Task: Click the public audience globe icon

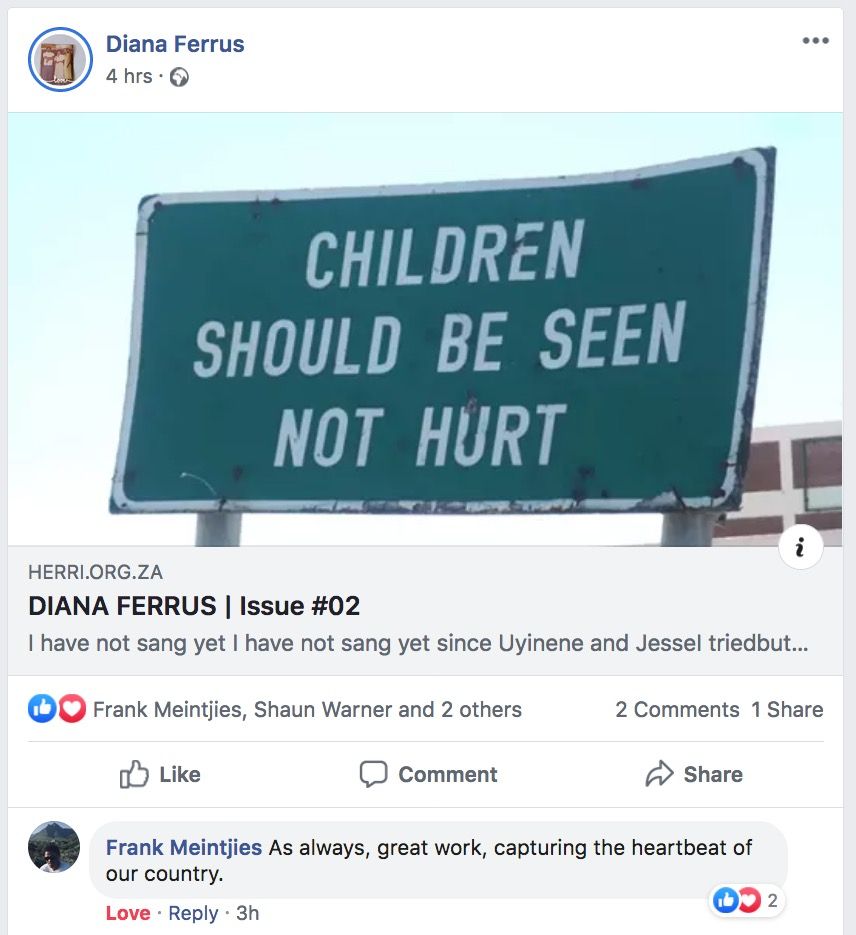Action: pos(179,77)
